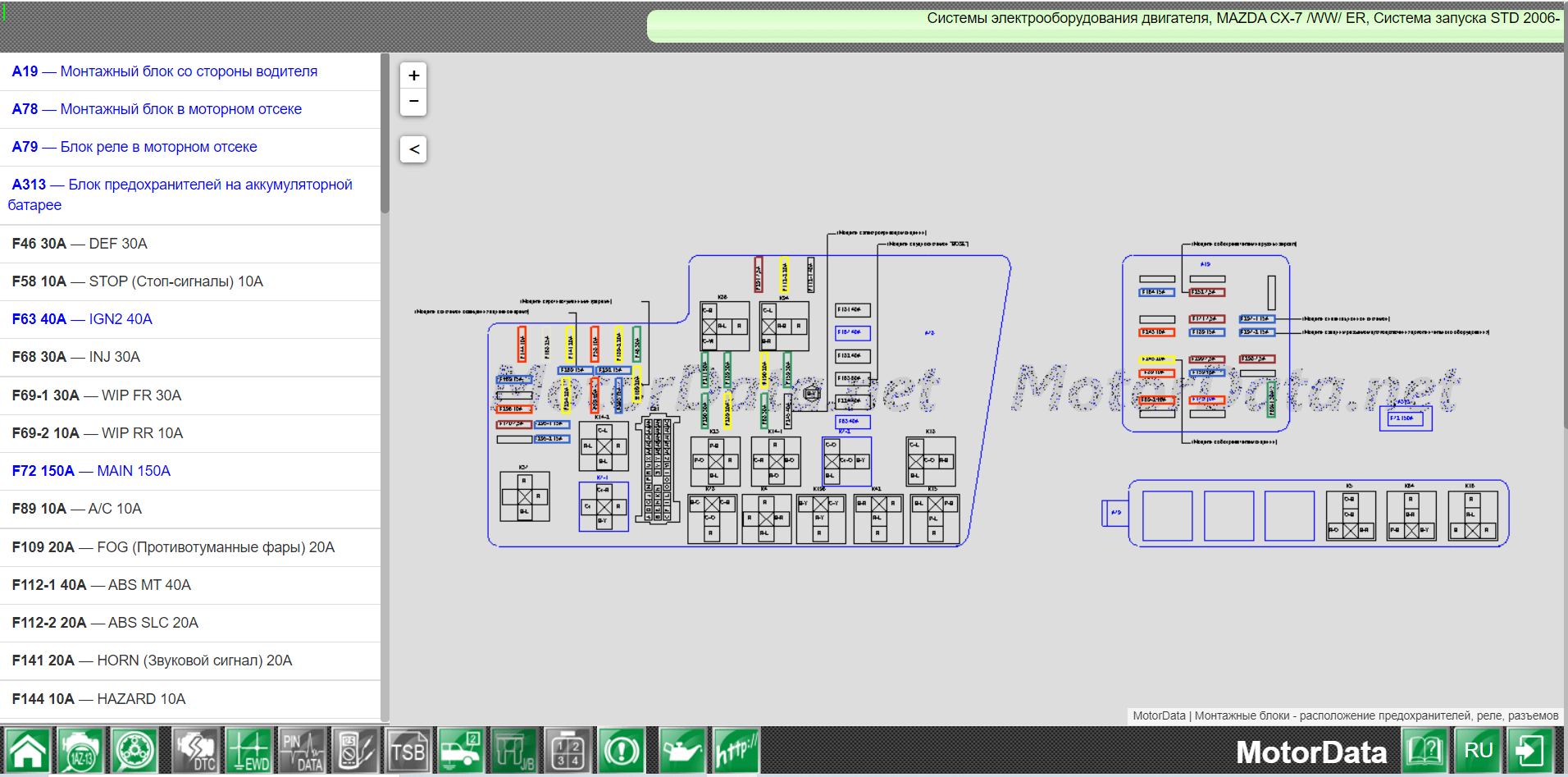The image size is (1568, 777).
Task: Open the help manual book icon
Action: 1425,751
